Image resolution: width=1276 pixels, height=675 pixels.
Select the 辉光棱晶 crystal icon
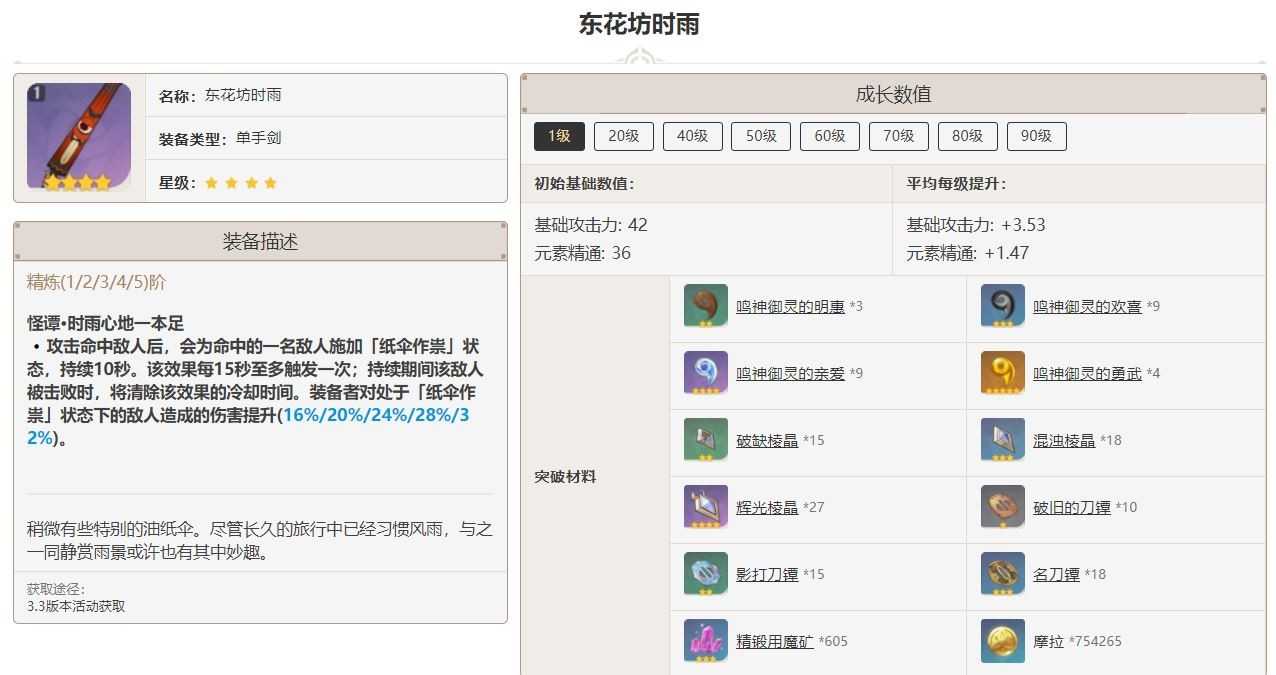point(705,507)
